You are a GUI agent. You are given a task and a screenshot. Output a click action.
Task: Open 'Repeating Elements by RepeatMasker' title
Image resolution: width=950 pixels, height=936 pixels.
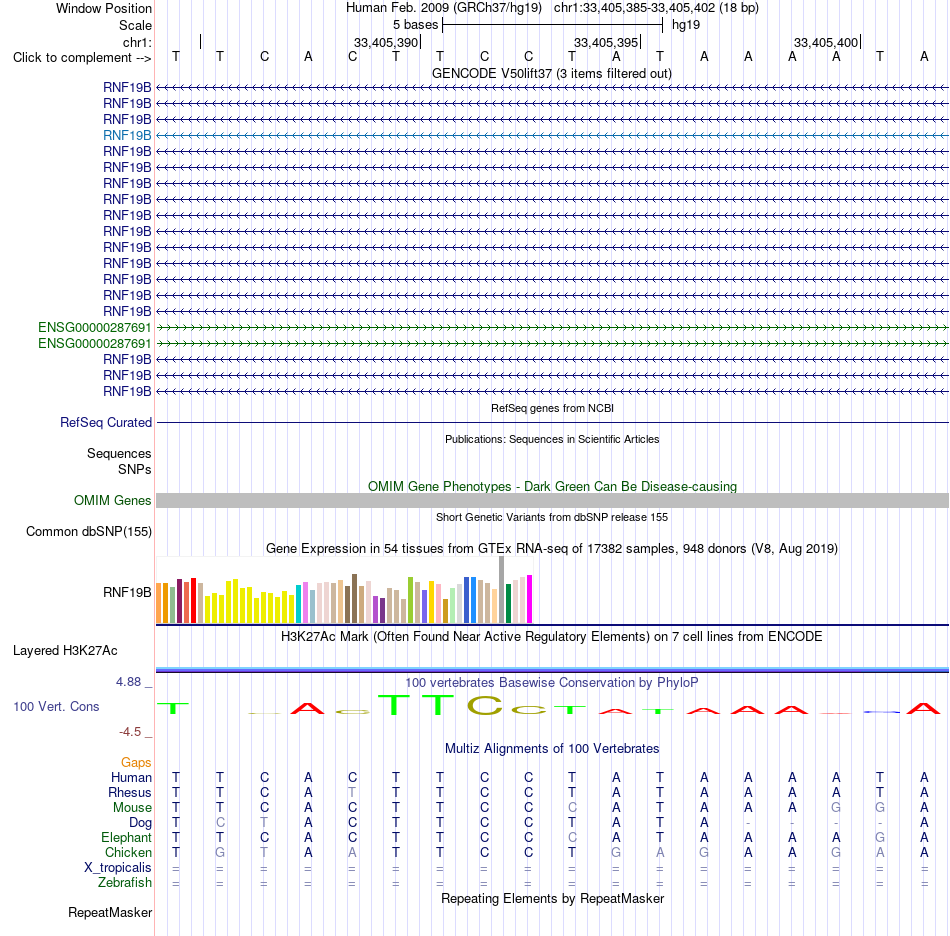[552, 898]
